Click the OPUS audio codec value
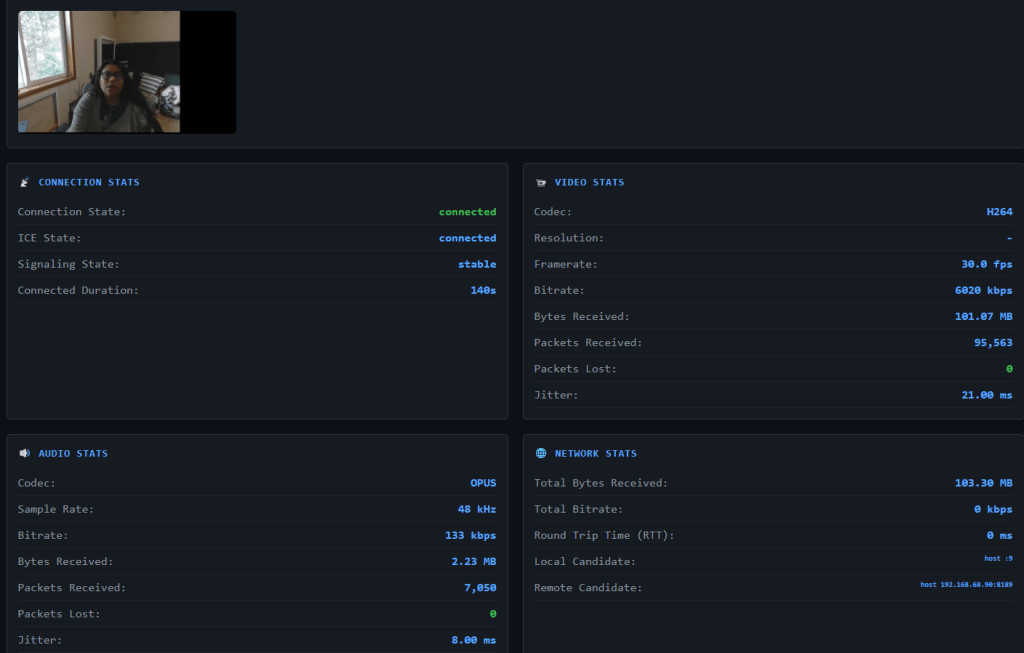Screen dimensions: 1024x653 483,483
